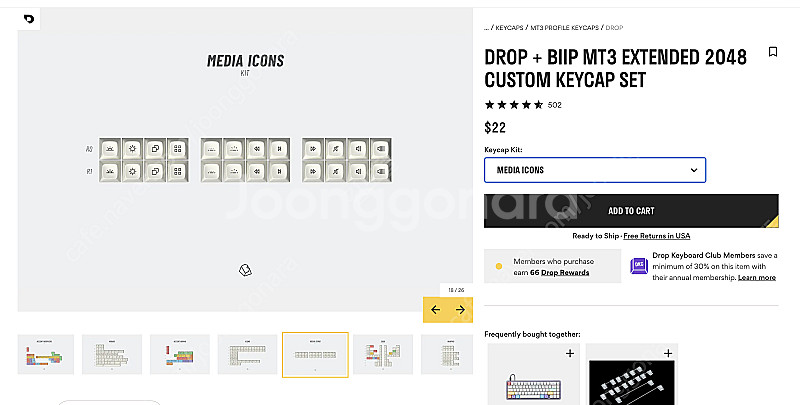The height and width of the screenshot is (405, 800).
Task: Click the Drop logo icon
Action: [x=29, y=18]
